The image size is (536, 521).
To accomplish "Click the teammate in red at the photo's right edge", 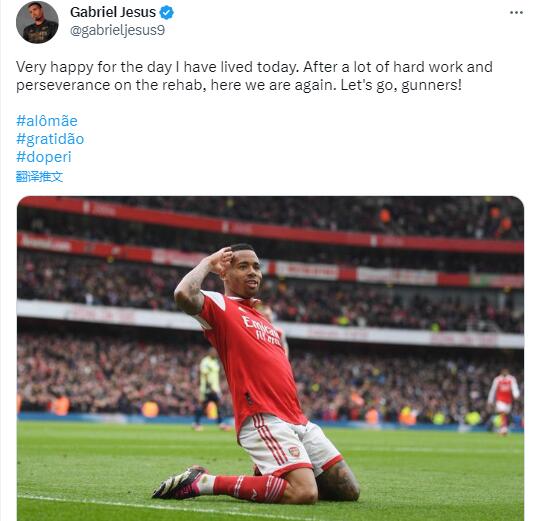I will point(503,402).
